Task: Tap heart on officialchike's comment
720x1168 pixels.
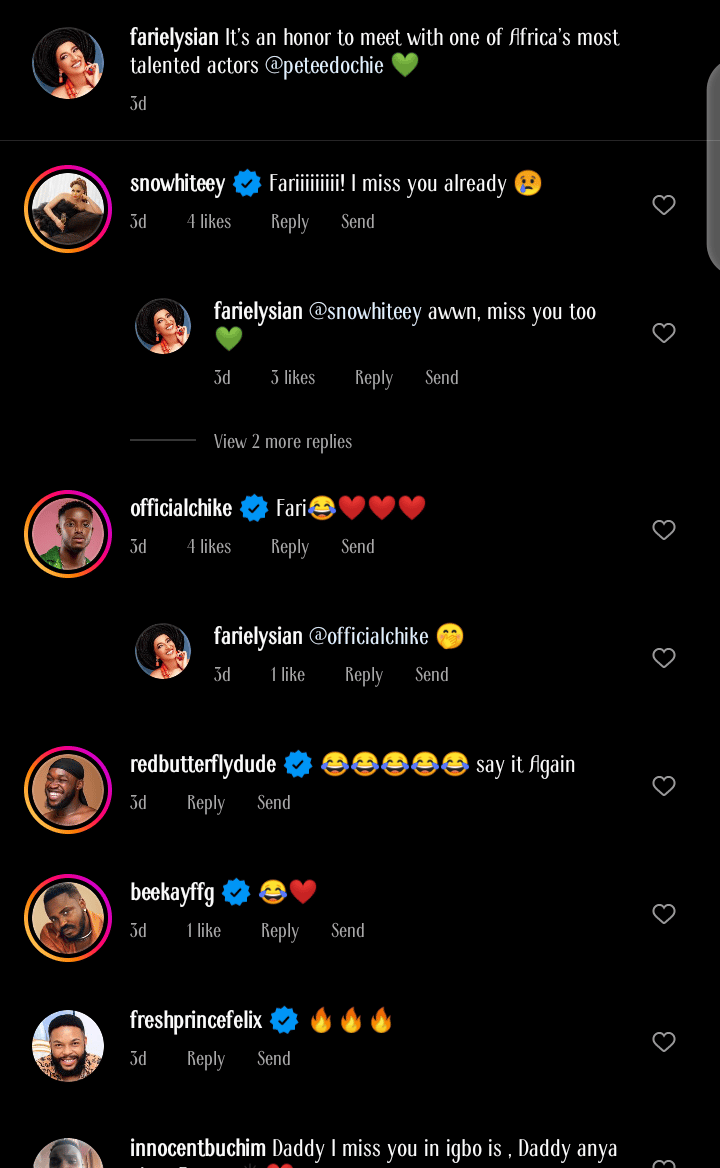Action: pyautogui.click(x=664, y=530)
